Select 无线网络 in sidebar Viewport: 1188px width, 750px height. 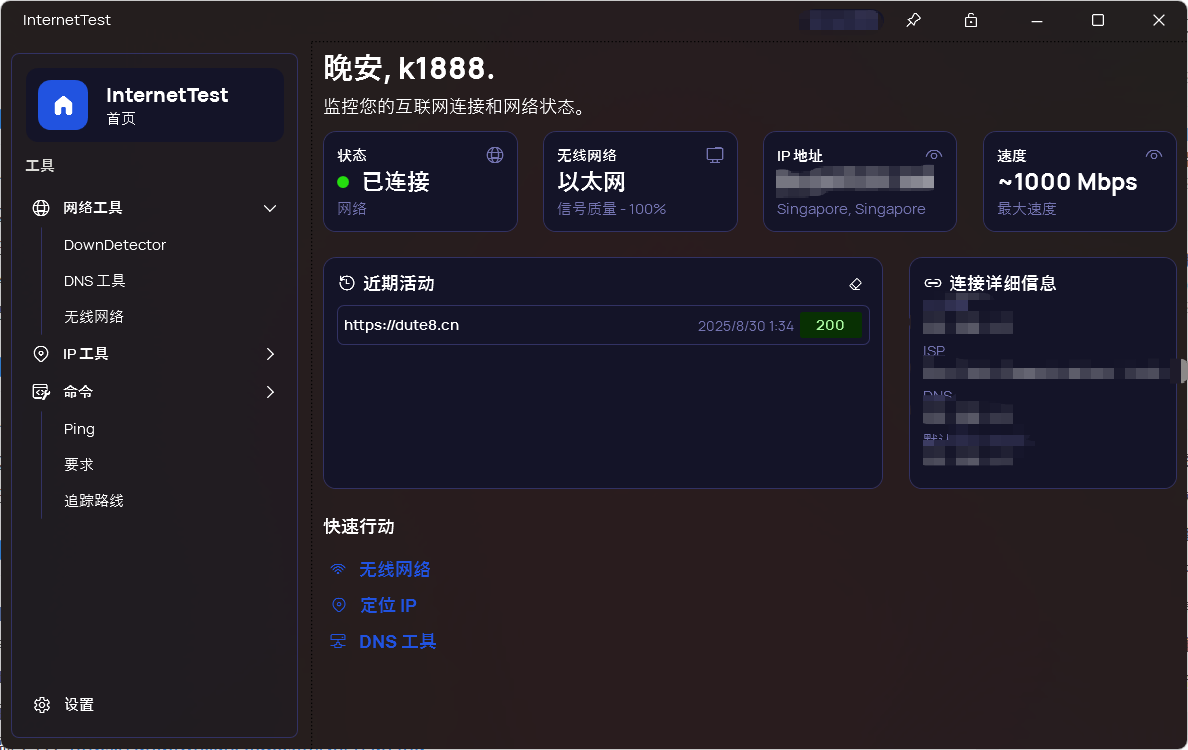(94, 317)
